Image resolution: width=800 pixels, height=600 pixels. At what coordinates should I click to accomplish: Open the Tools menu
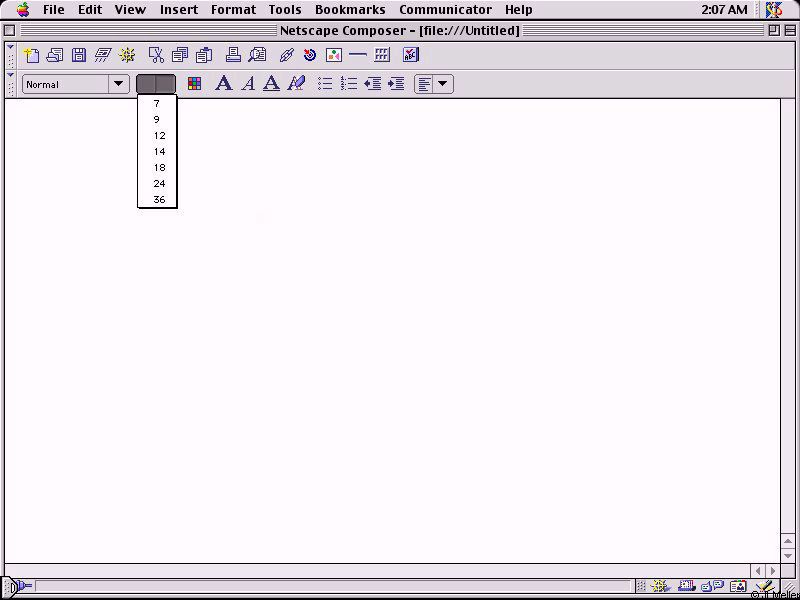click(x=285, y=10)
